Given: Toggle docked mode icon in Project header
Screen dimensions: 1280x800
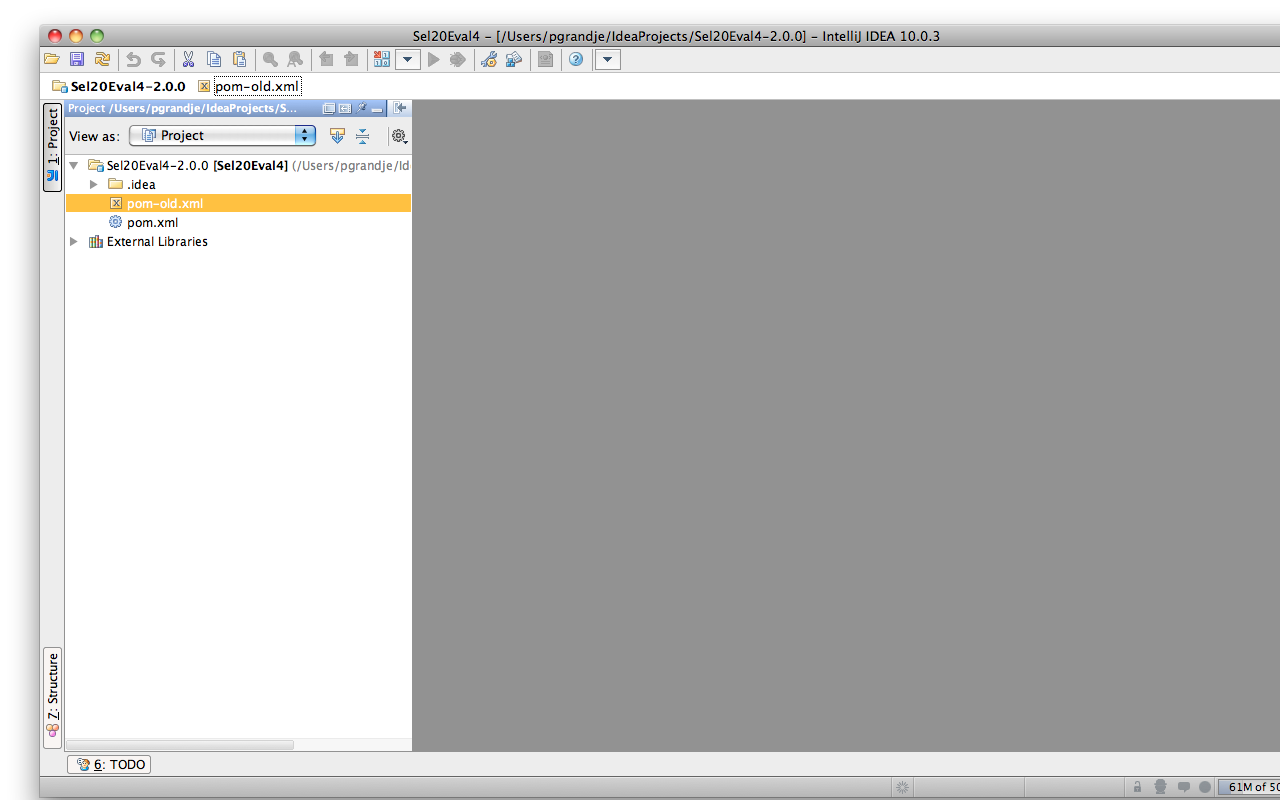Looking at the screenshot, I should (x=345, y=108).
